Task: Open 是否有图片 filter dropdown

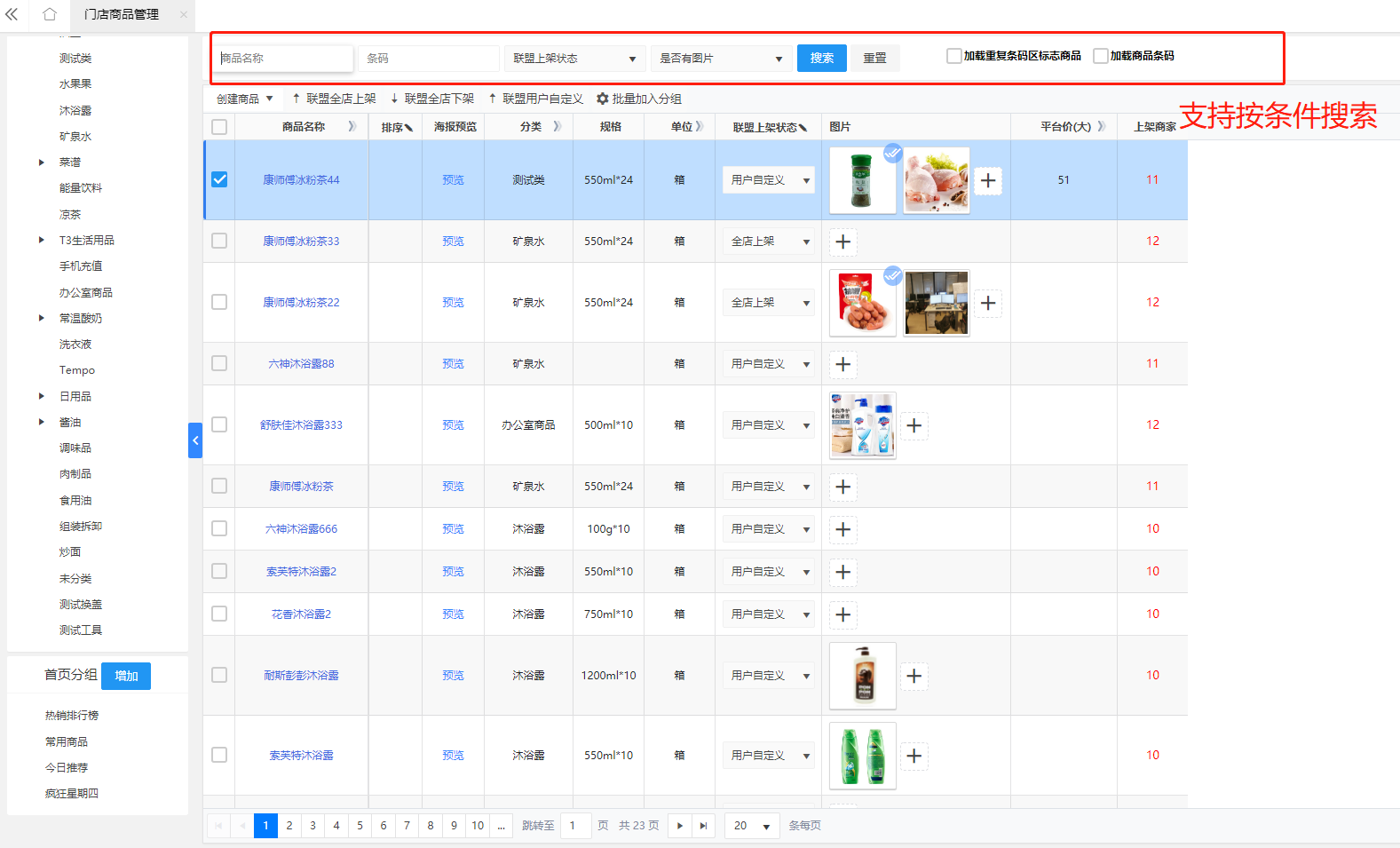Action: 720,59
